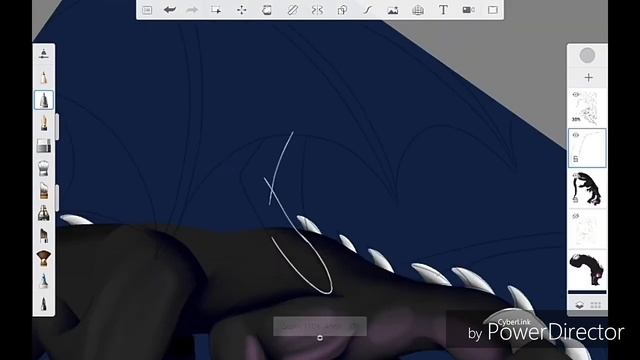Select the white round airbrush
Screen dimensions: 640x360
click(x=44, y=168)
